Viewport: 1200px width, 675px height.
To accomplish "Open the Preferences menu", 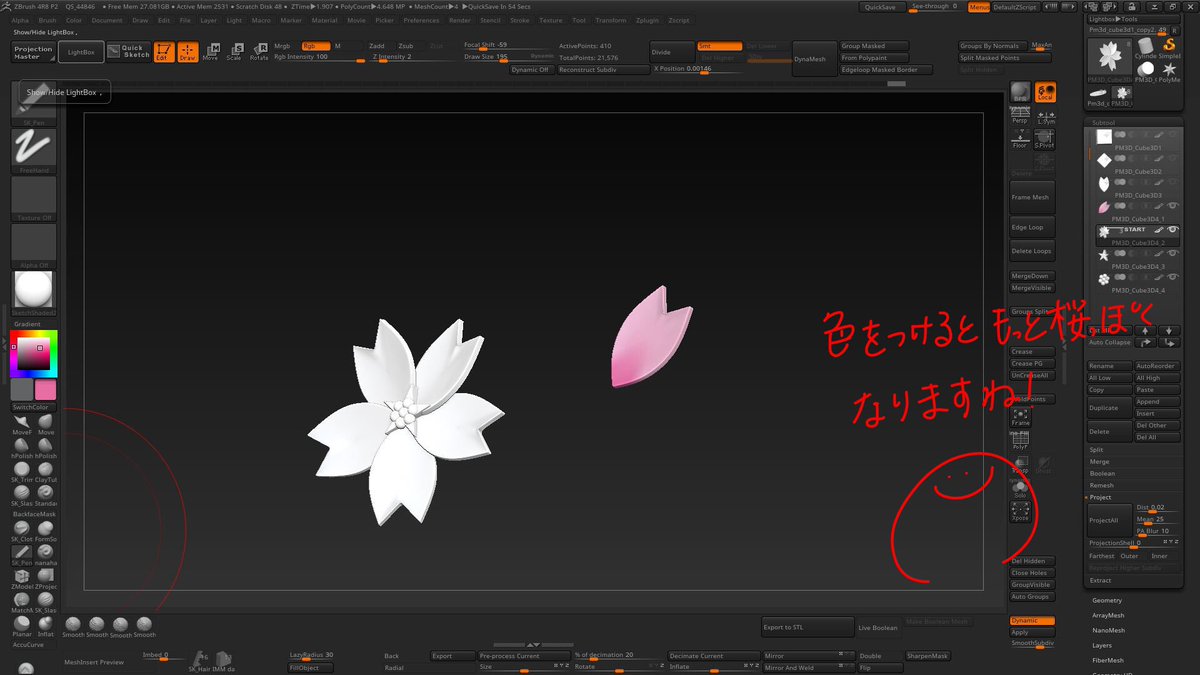I will (x=421, y=20).
